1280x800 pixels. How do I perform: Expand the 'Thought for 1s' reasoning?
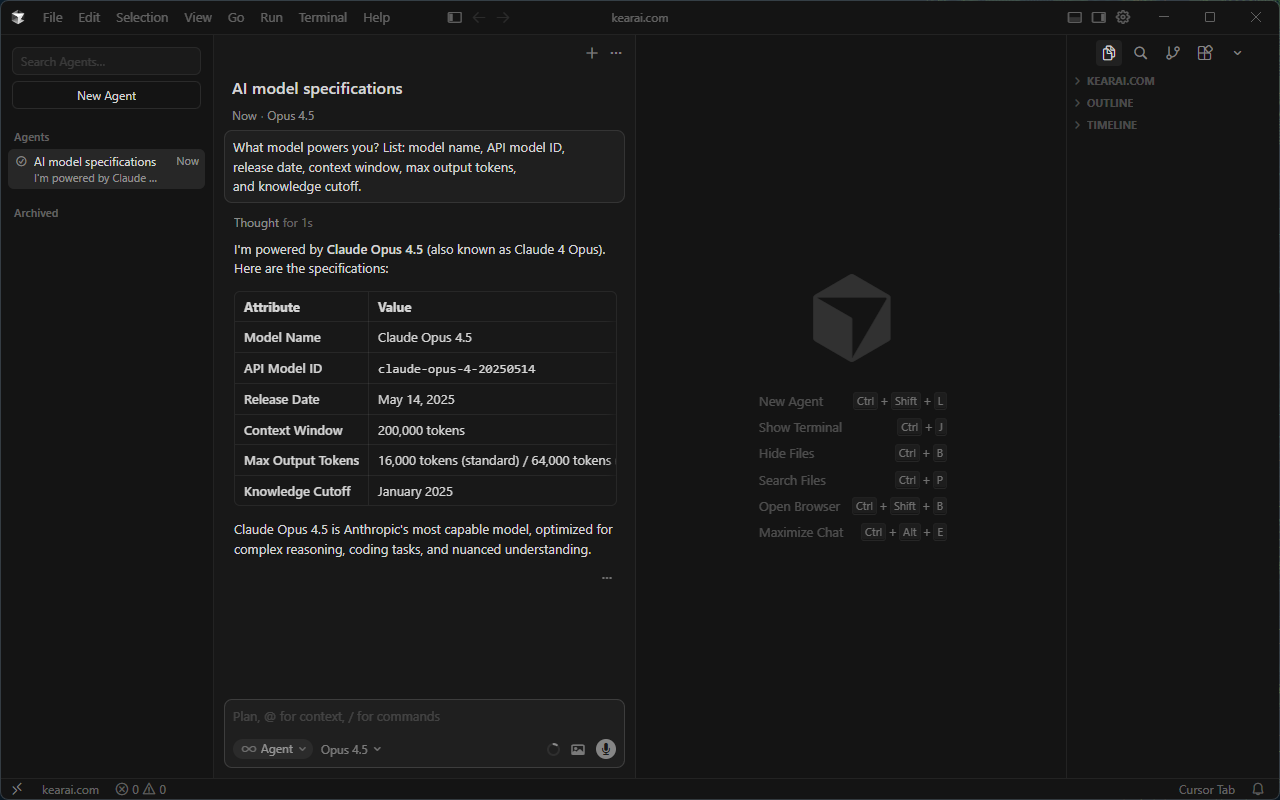click(273, 223)
